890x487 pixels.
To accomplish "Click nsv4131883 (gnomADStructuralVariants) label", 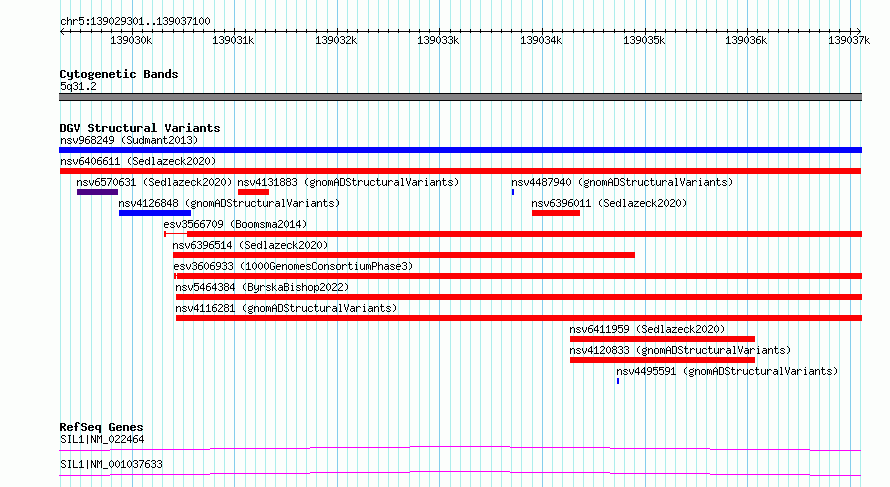I will click(x=348, y=182).
